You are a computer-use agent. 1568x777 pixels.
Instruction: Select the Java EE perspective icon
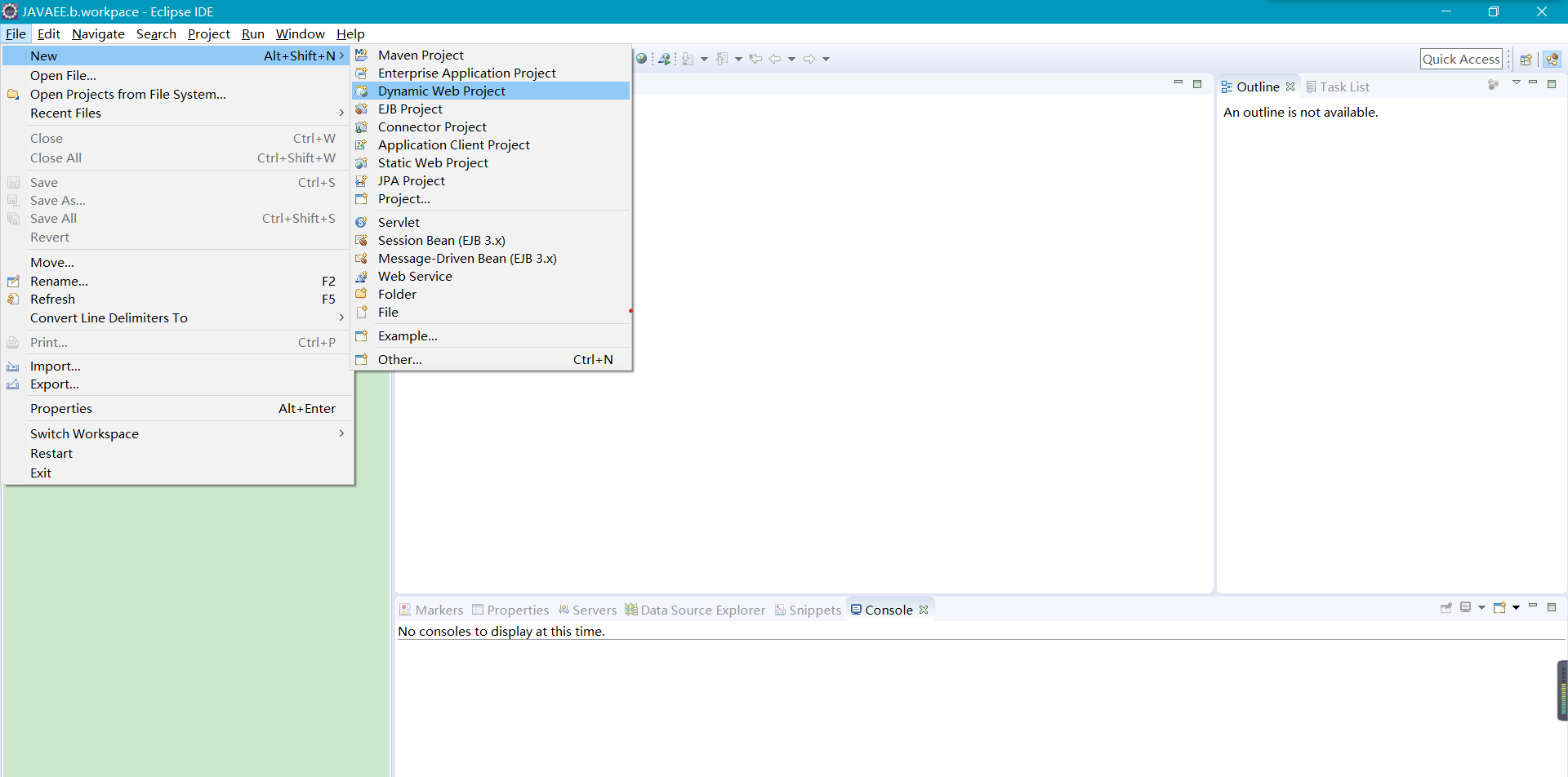coord(1552,60)
